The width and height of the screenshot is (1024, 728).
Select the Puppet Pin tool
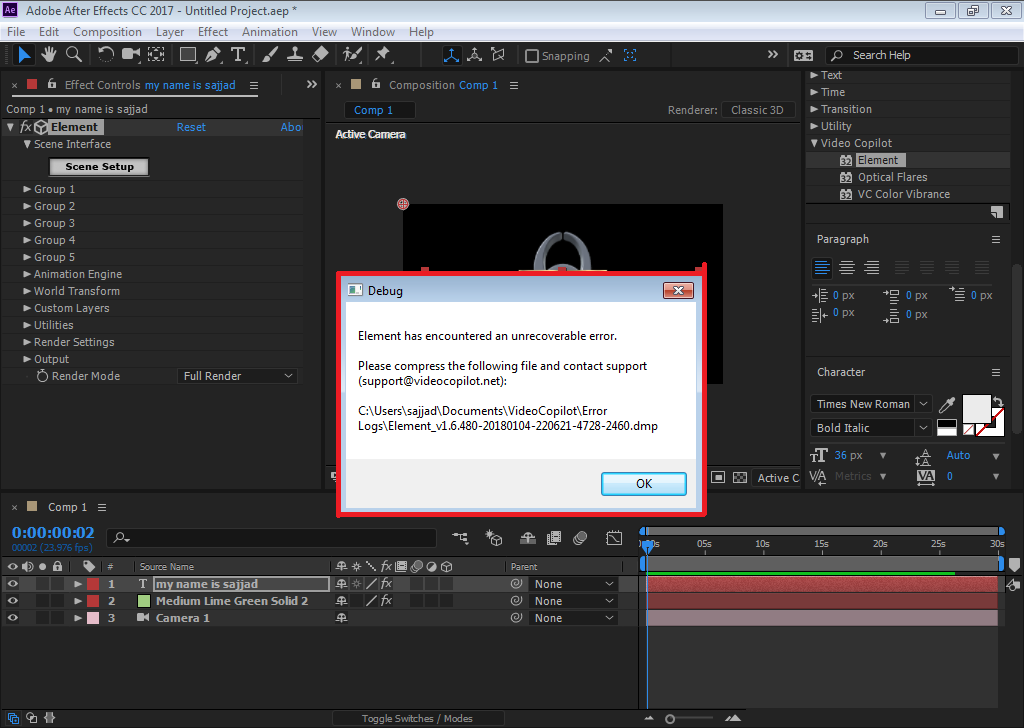[x=383, y=55]
